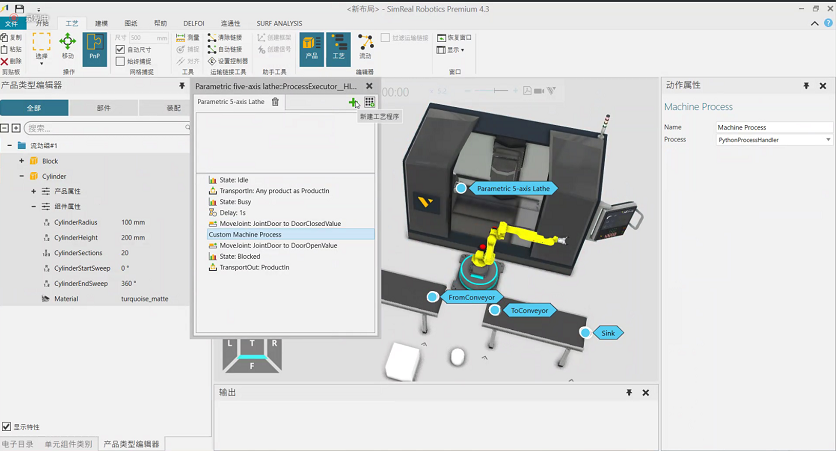Select the Custom Machine Process statement
The image size is (836, 451).
click(291, 234)
